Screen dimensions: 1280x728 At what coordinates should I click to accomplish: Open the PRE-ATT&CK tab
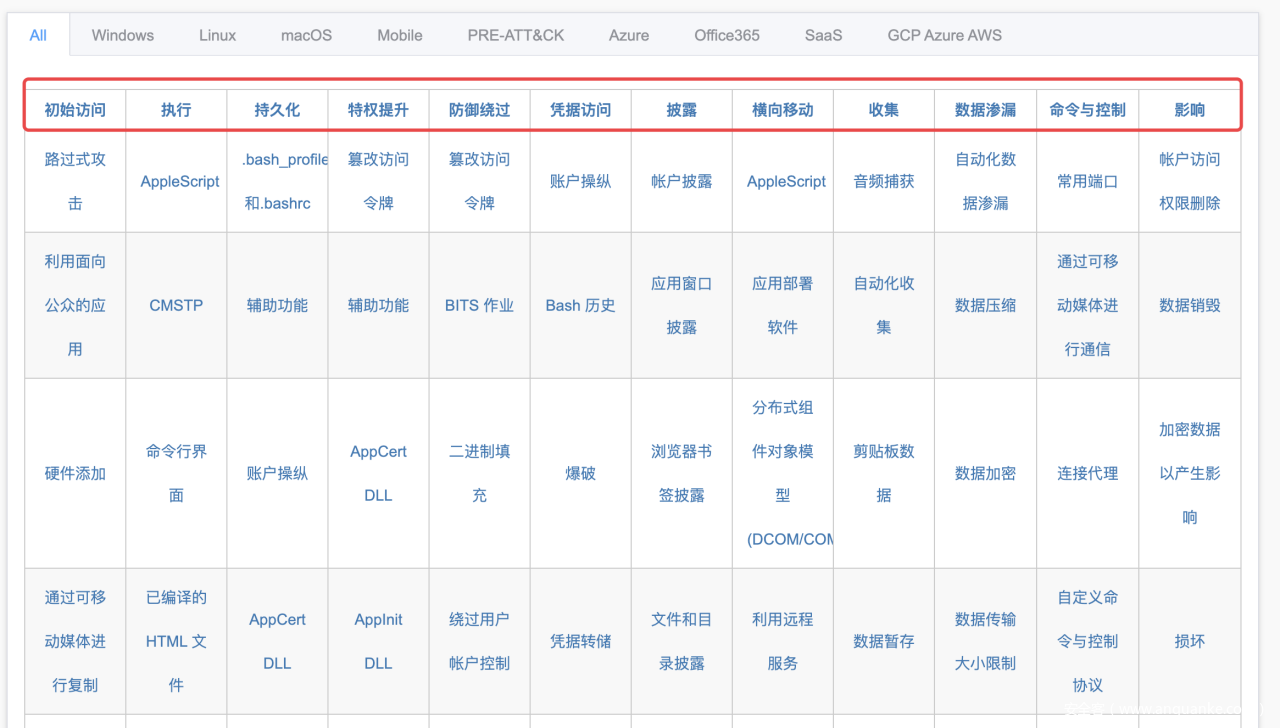click(516, 35)
